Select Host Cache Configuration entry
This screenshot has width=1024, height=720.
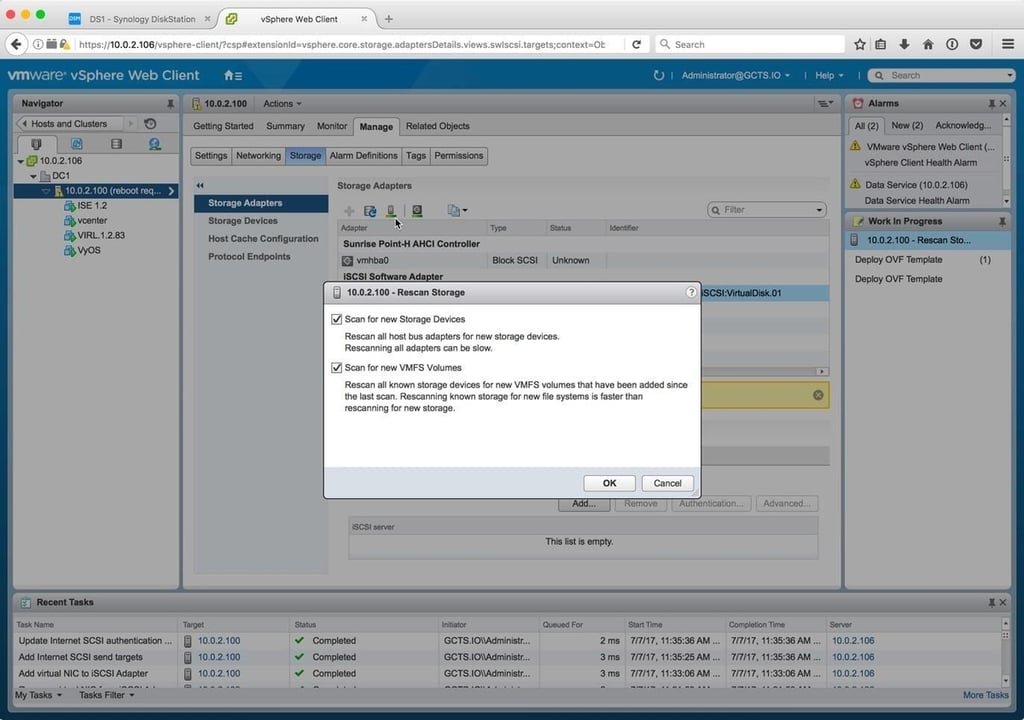[x=263, y=239]
